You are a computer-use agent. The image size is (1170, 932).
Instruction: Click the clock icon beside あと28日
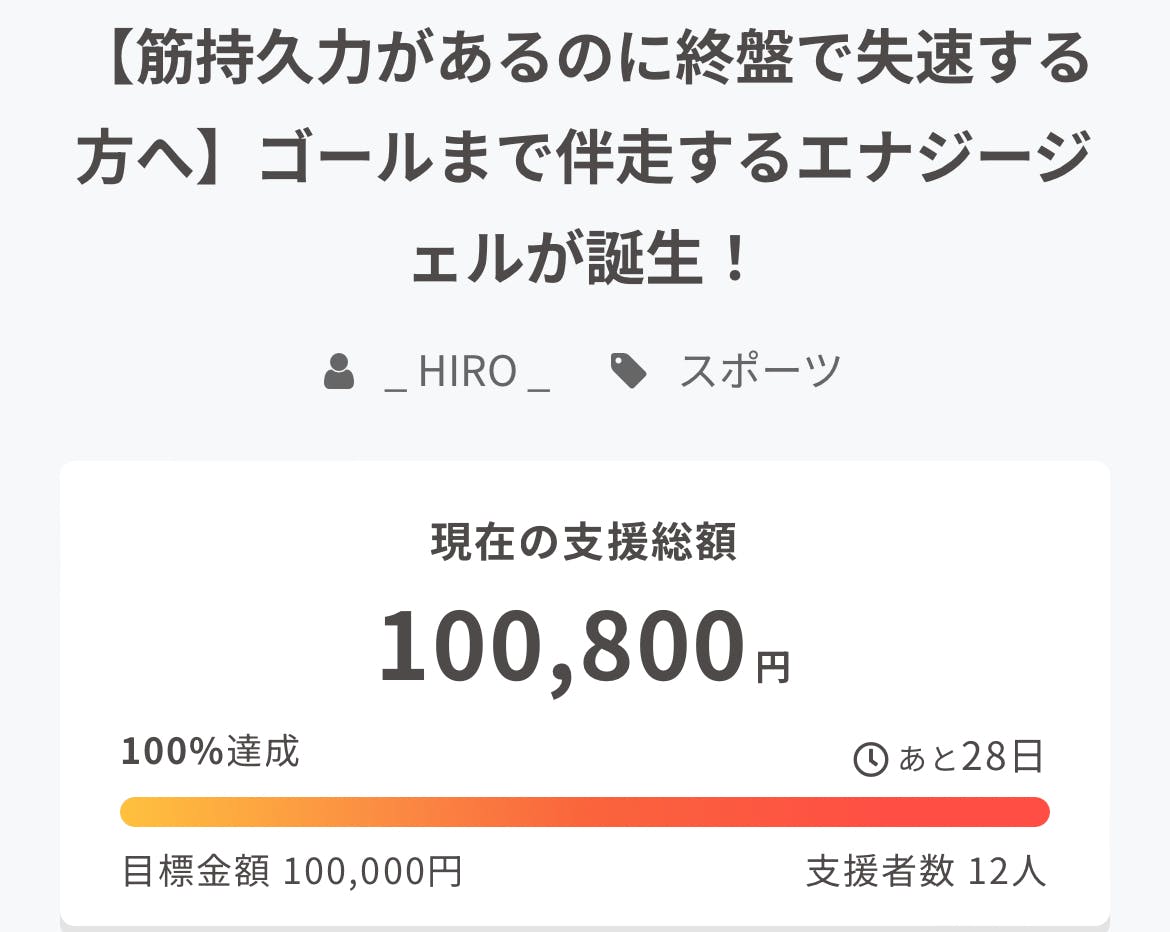(x=870, y=760)
